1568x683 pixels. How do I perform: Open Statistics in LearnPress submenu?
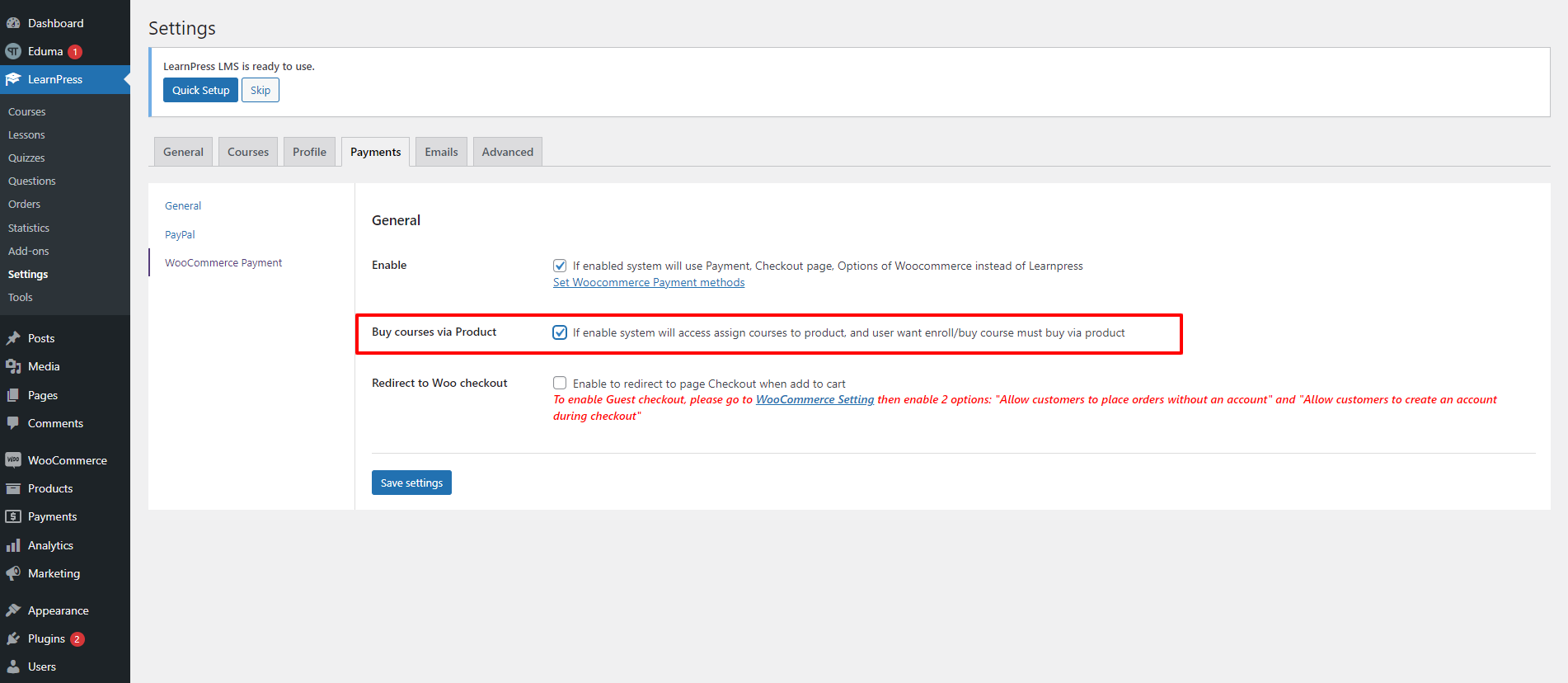click(29, 228)
